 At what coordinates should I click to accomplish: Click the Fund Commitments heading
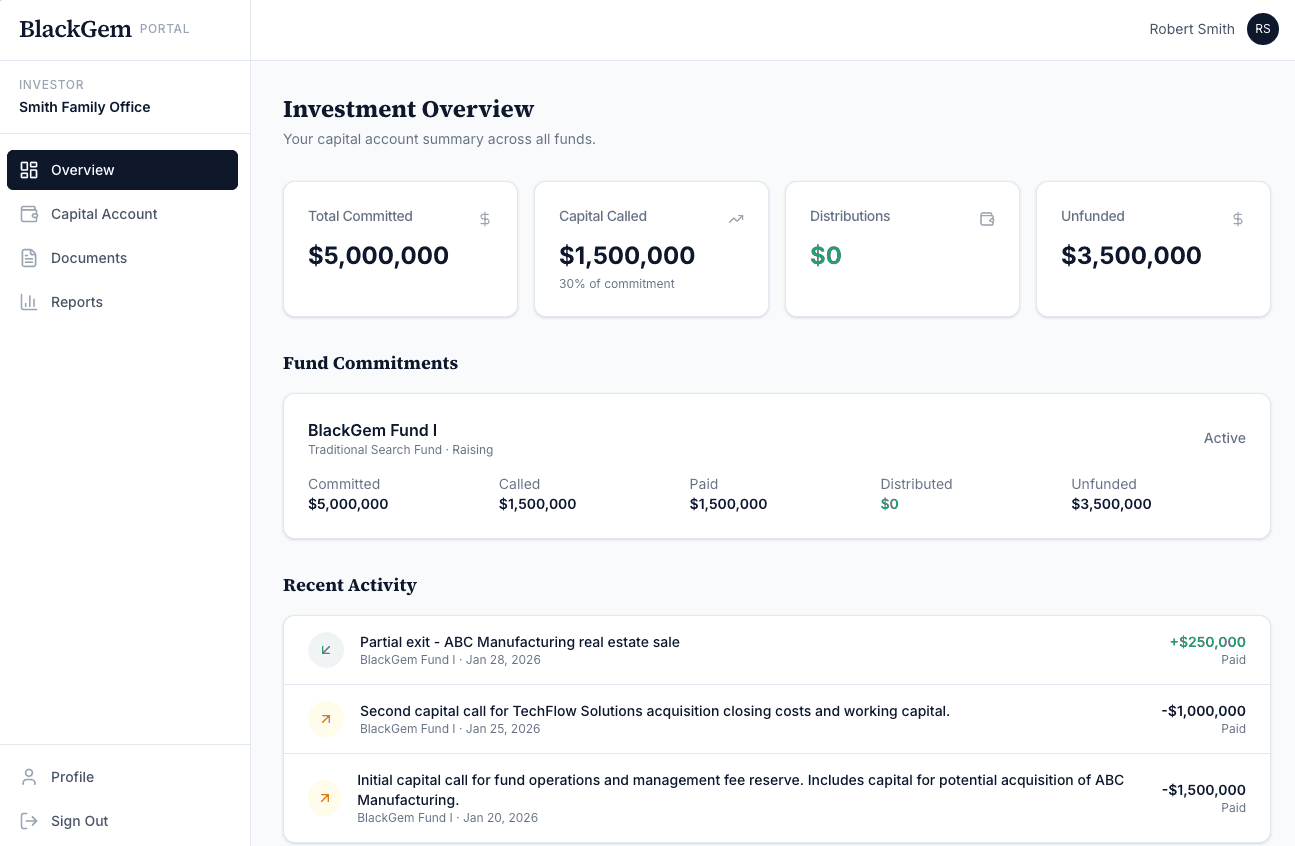point(370,363)
